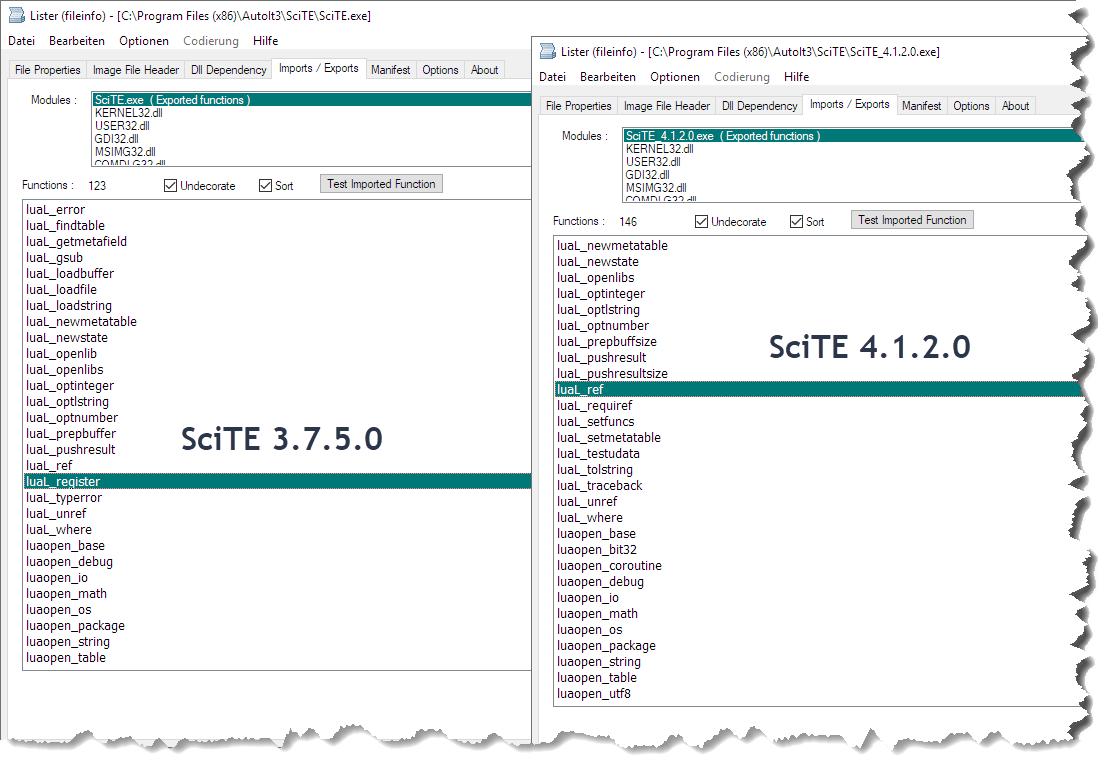The width and height of the screenshot is (1098, 757).
Task: Uncheck Undecorate in the SciTE 3.7.5.0 window
Action: [171, 186]
